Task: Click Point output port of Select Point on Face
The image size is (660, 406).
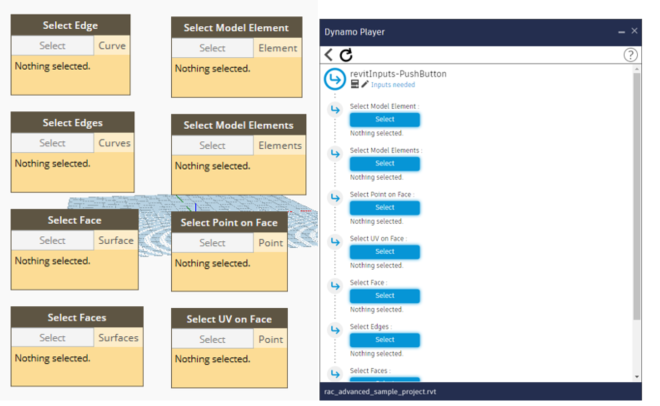Action: tap(271, 243)
